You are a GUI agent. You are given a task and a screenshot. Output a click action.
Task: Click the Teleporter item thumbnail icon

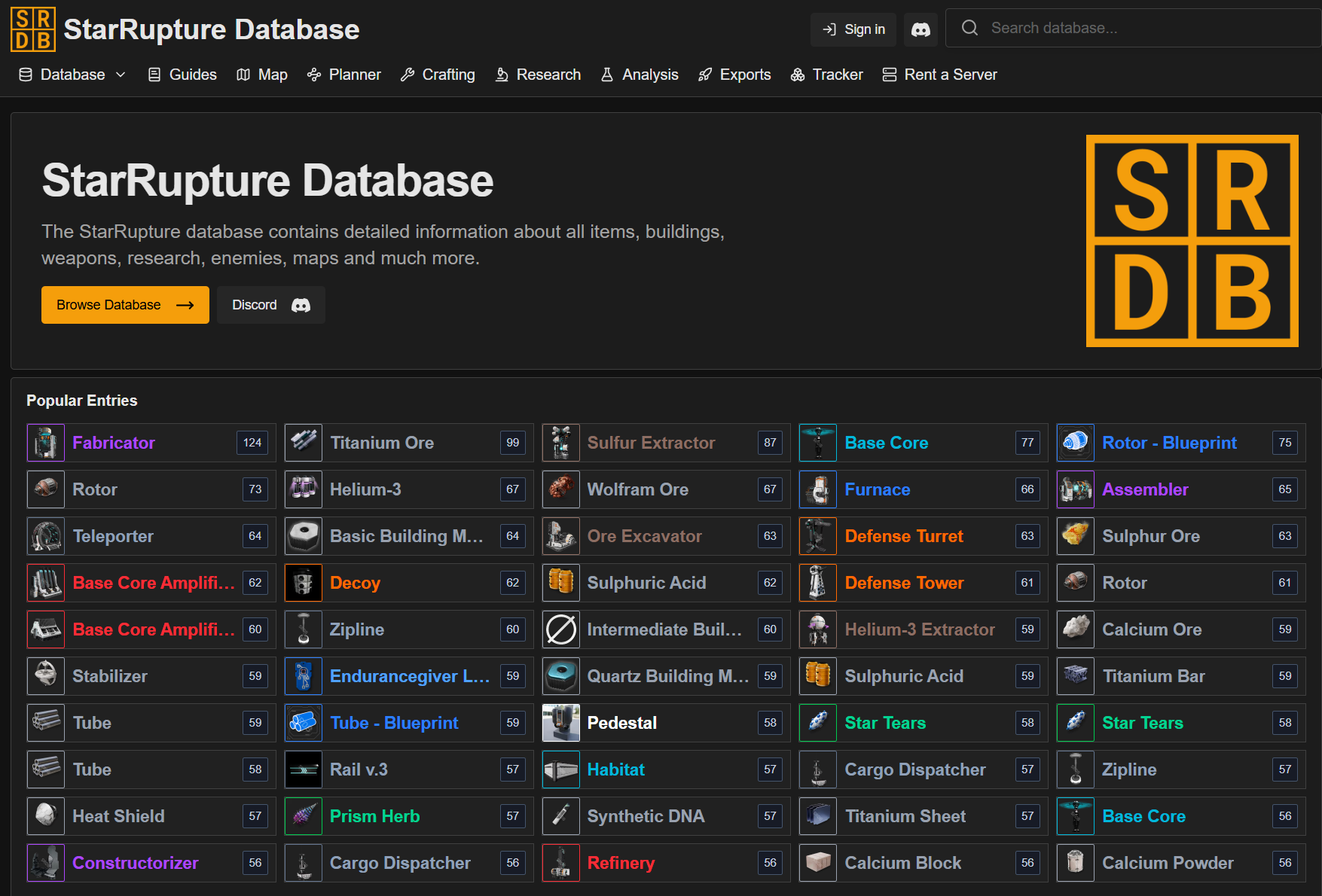[x=46, y=536]
